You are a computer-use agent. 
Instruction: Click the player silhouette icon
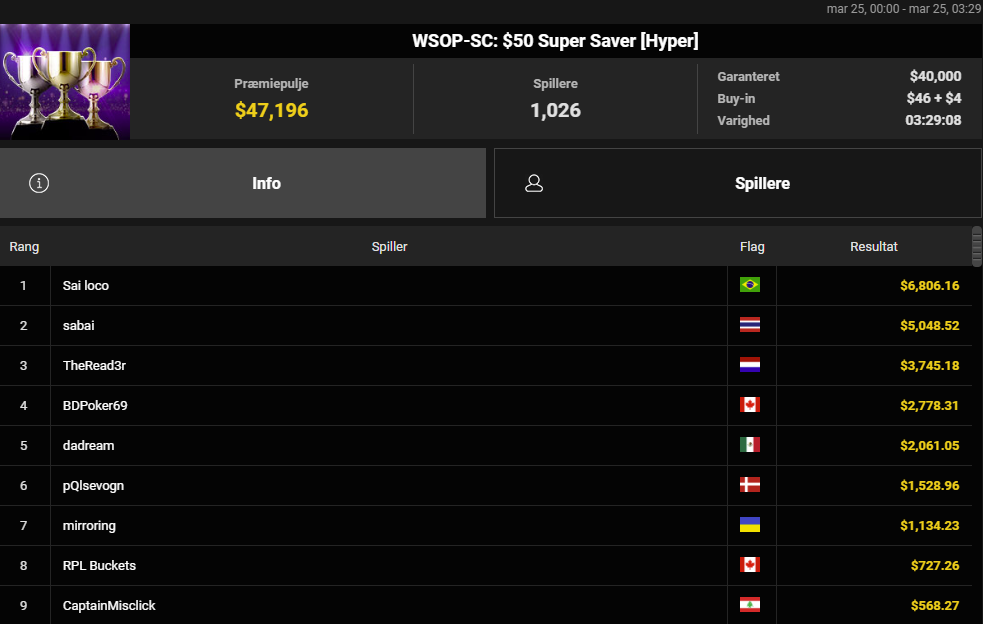tap(534, 184)
